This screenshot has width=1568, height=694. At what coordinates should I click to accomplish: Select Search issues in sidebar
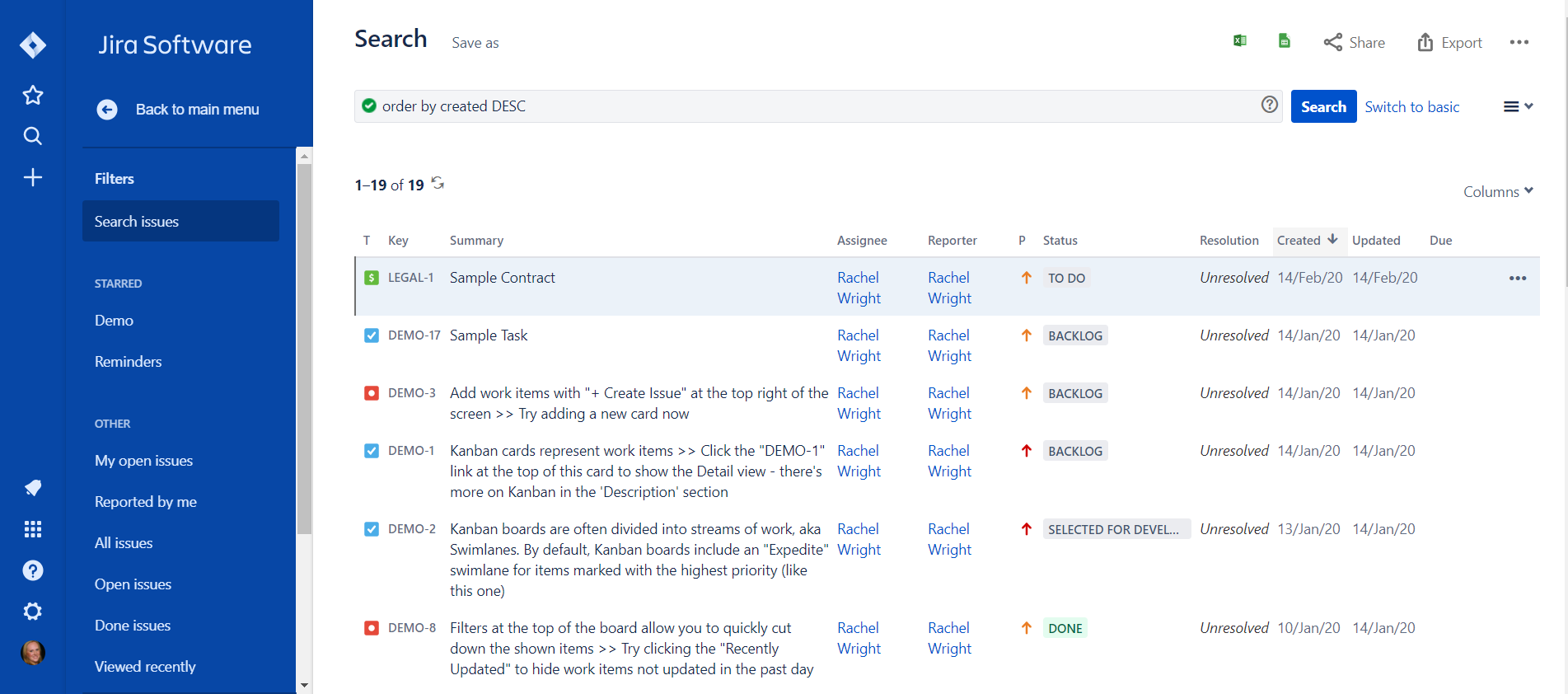pos(180,221)
